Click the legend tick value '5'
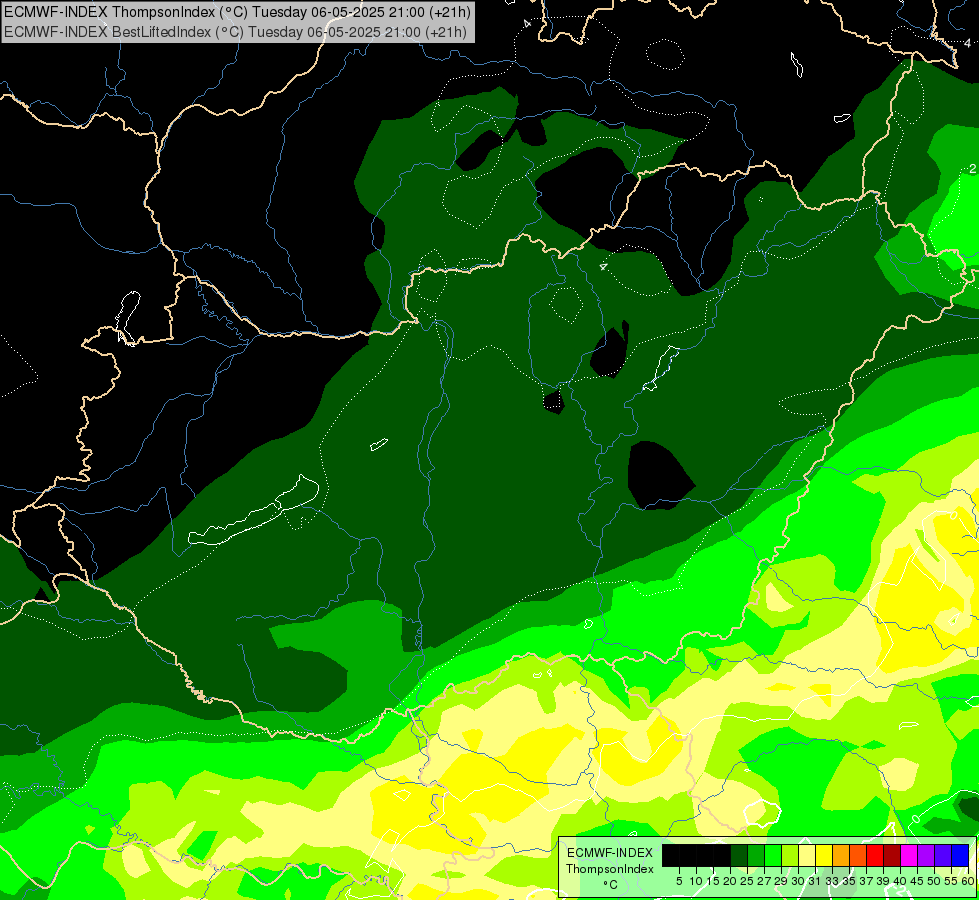This screenshot has width=979, height=900. pos(679,881)
